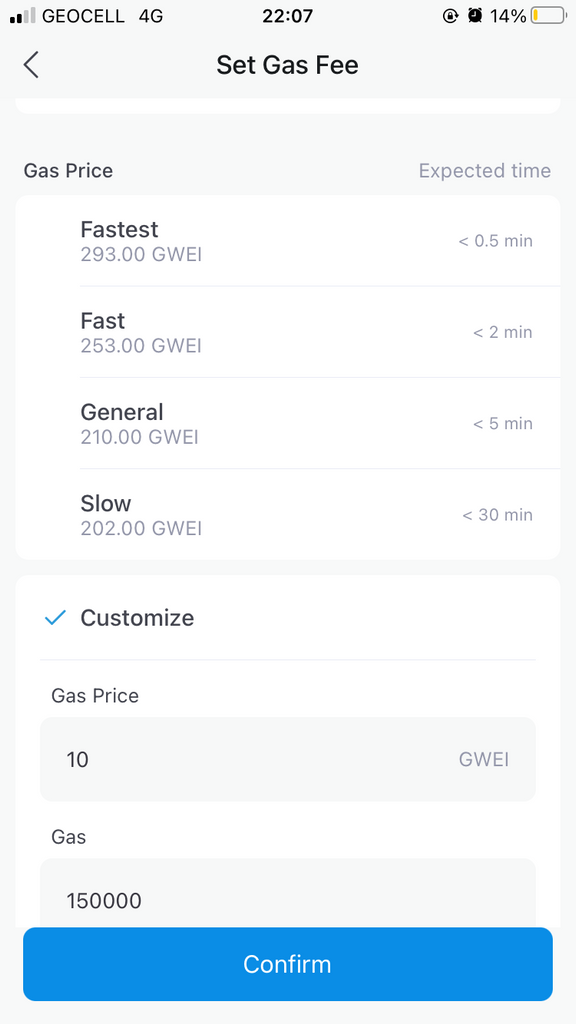Tap the GWEI unit label in field

click(484, 760)
